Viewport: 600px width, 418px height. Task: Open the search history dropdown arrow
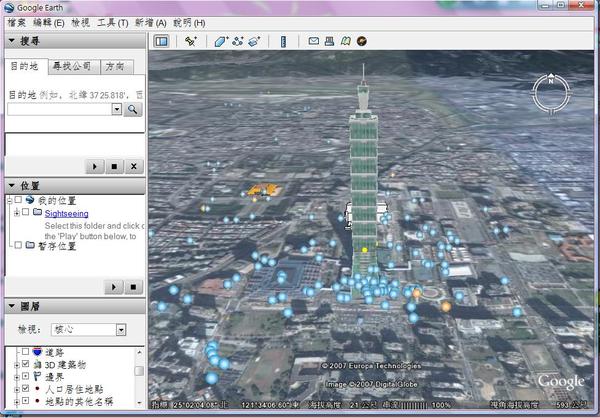[x=117, y=109]
